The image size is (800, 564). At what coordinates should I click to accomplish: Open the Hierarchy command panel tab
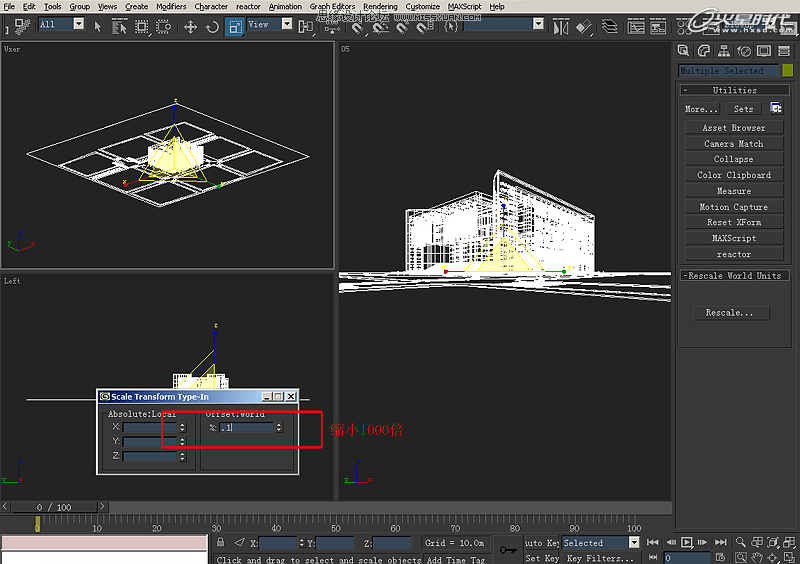coord(722,50)
